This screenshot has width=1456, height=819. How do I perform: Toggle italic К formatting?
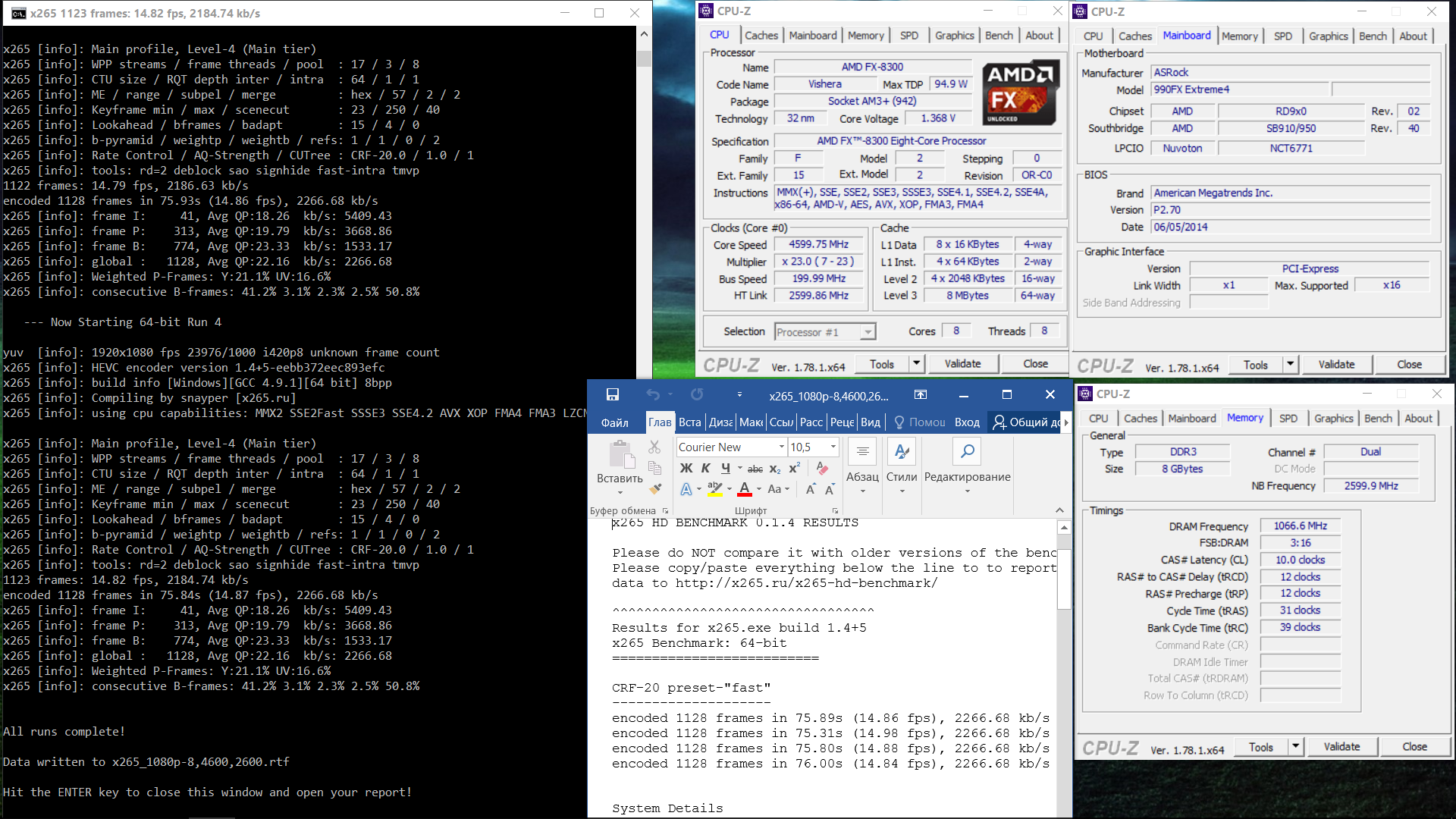pos(705,469)
